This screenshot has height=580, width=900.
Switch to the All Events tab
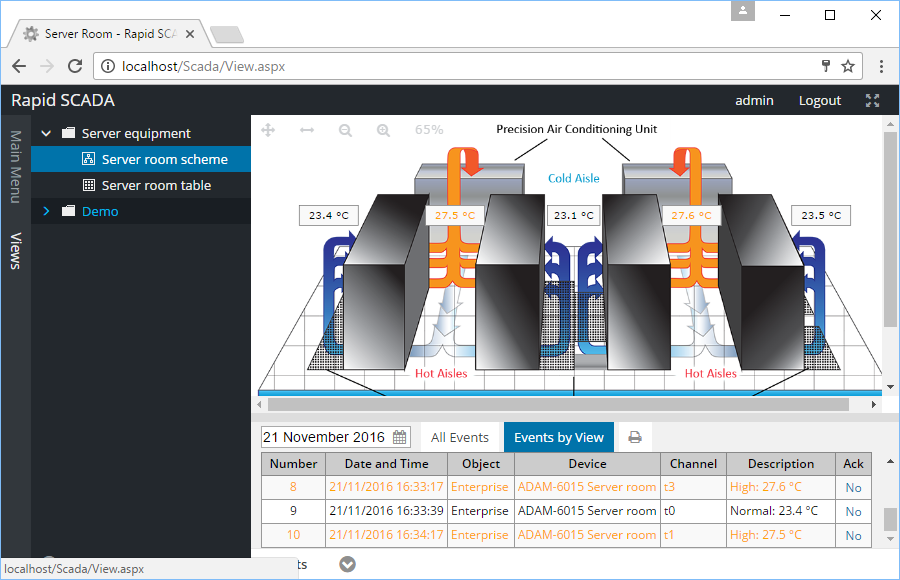[x=460, y=437]
